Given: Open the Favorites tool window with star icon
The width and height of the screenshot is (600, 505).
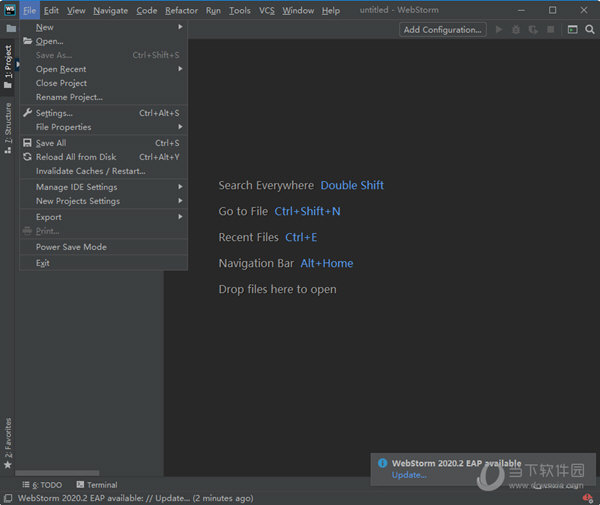Looking at the screenshot, I should click(8, 443).
